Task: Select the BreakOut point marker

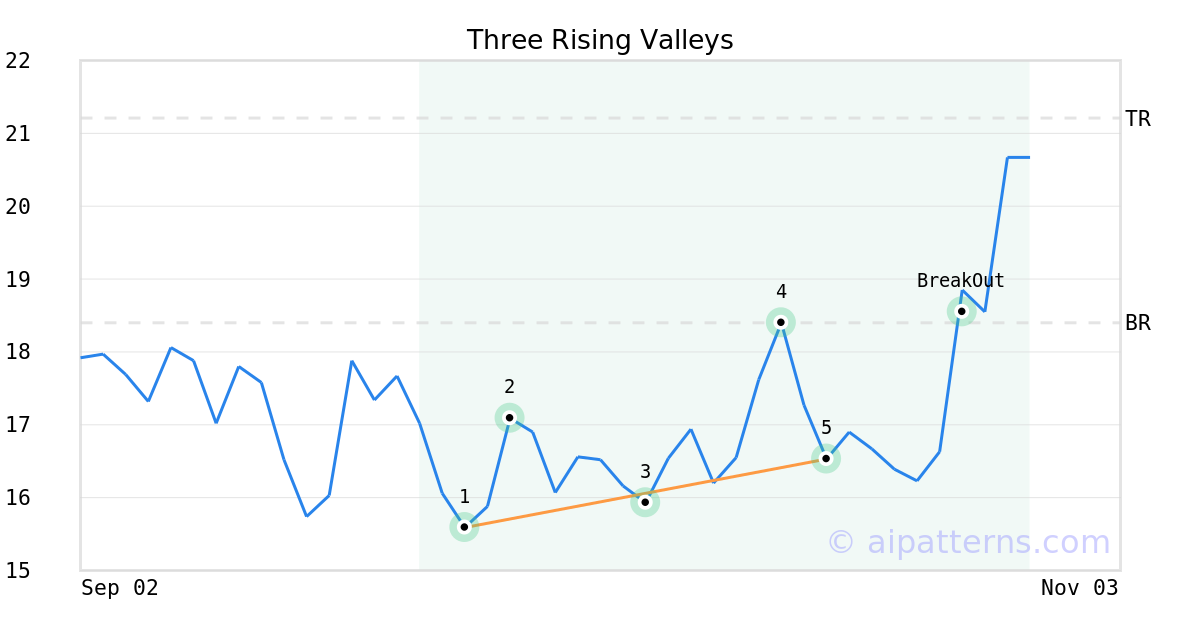Action: pyautogui.click(x=961, y=311)
